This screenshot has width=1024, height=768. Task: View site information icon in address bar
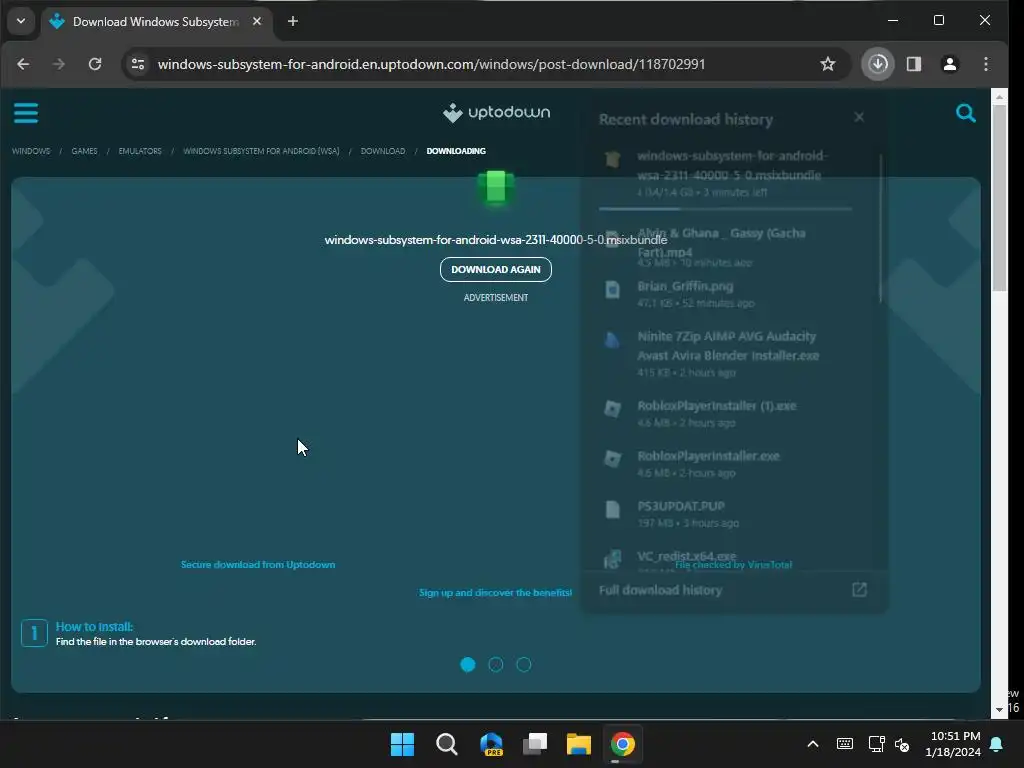click(x=138, y=64)
